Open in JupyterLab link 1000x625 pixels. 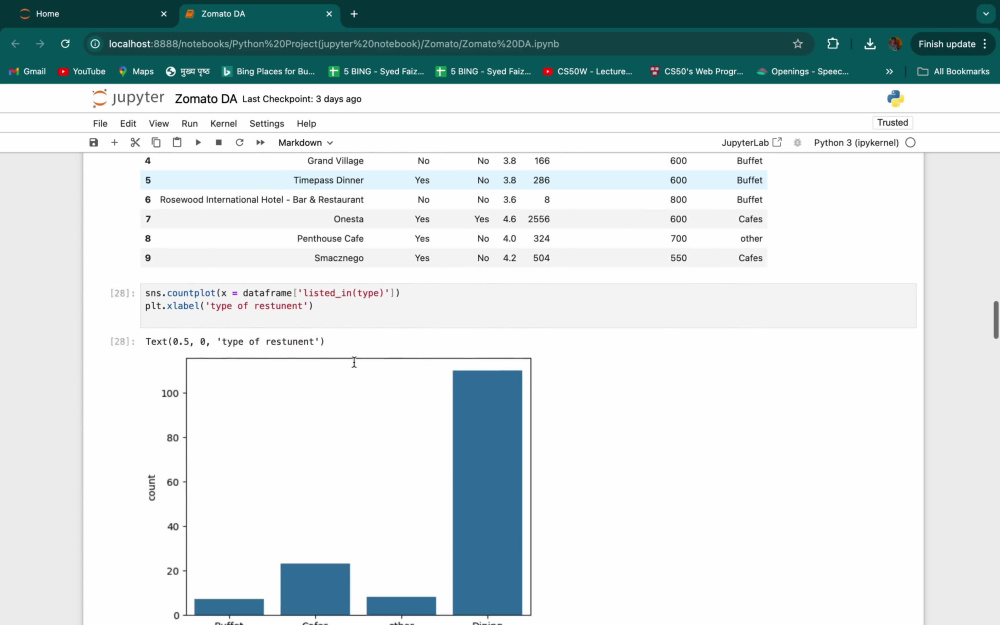click(x=751, y=143)
